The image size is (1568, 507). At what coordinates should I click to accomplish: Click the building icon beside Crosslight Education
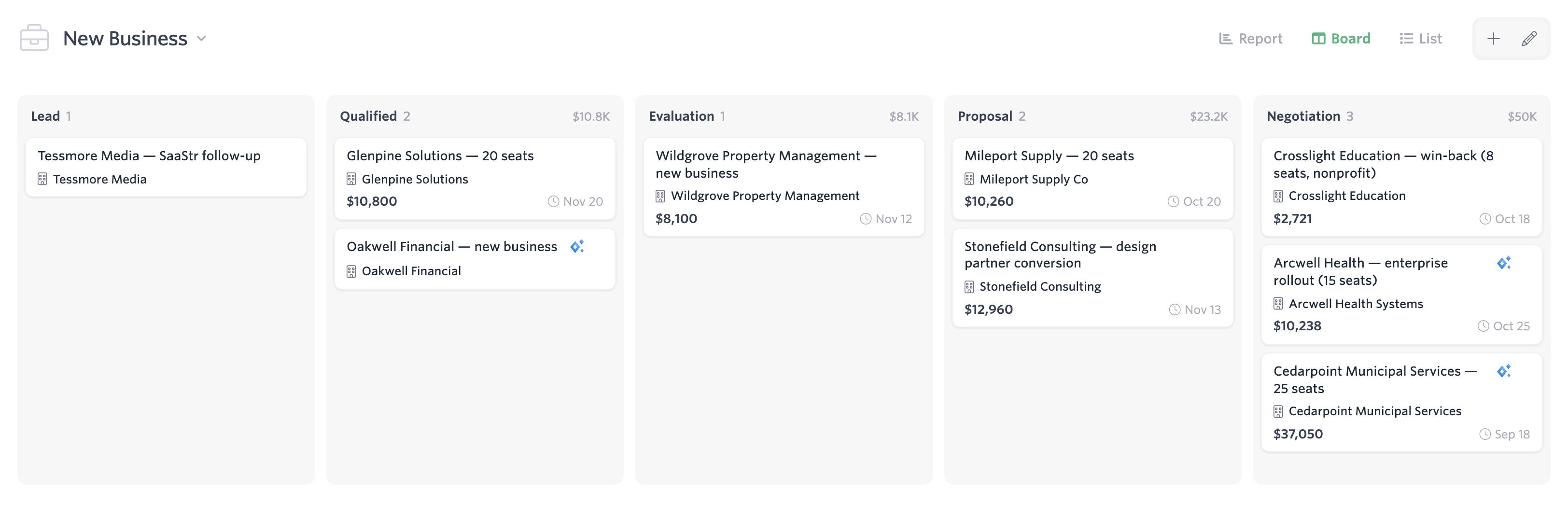point(1278,196)
